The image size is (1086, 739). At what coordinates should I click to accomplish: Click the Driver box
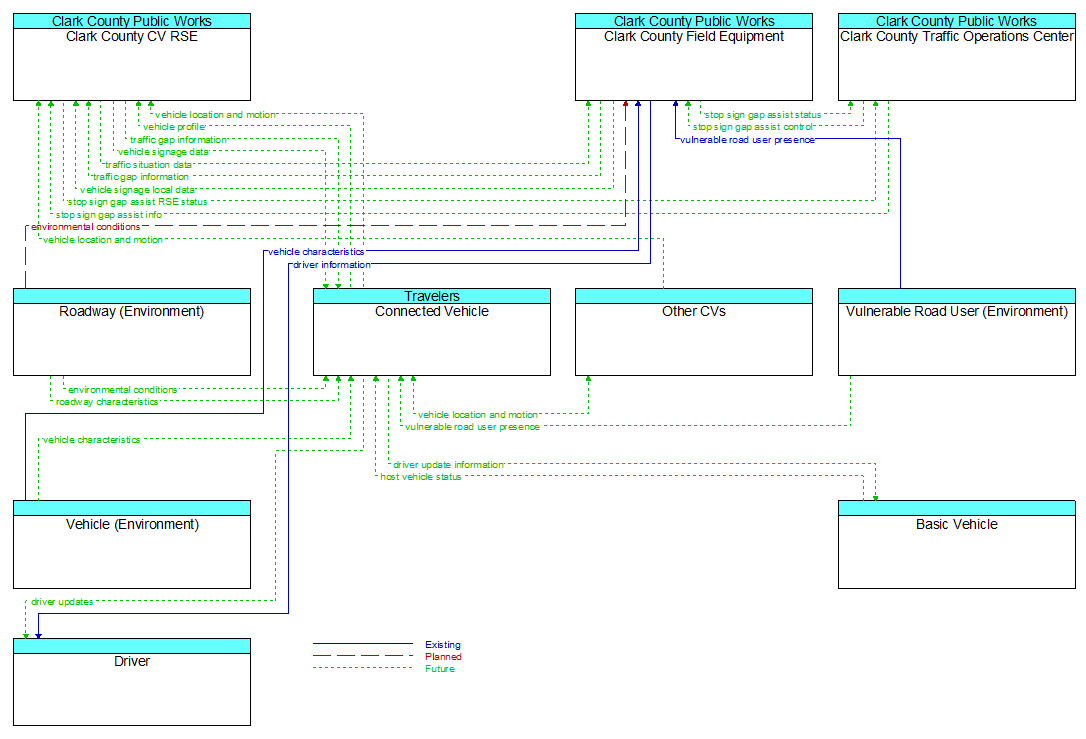[132, 682]
